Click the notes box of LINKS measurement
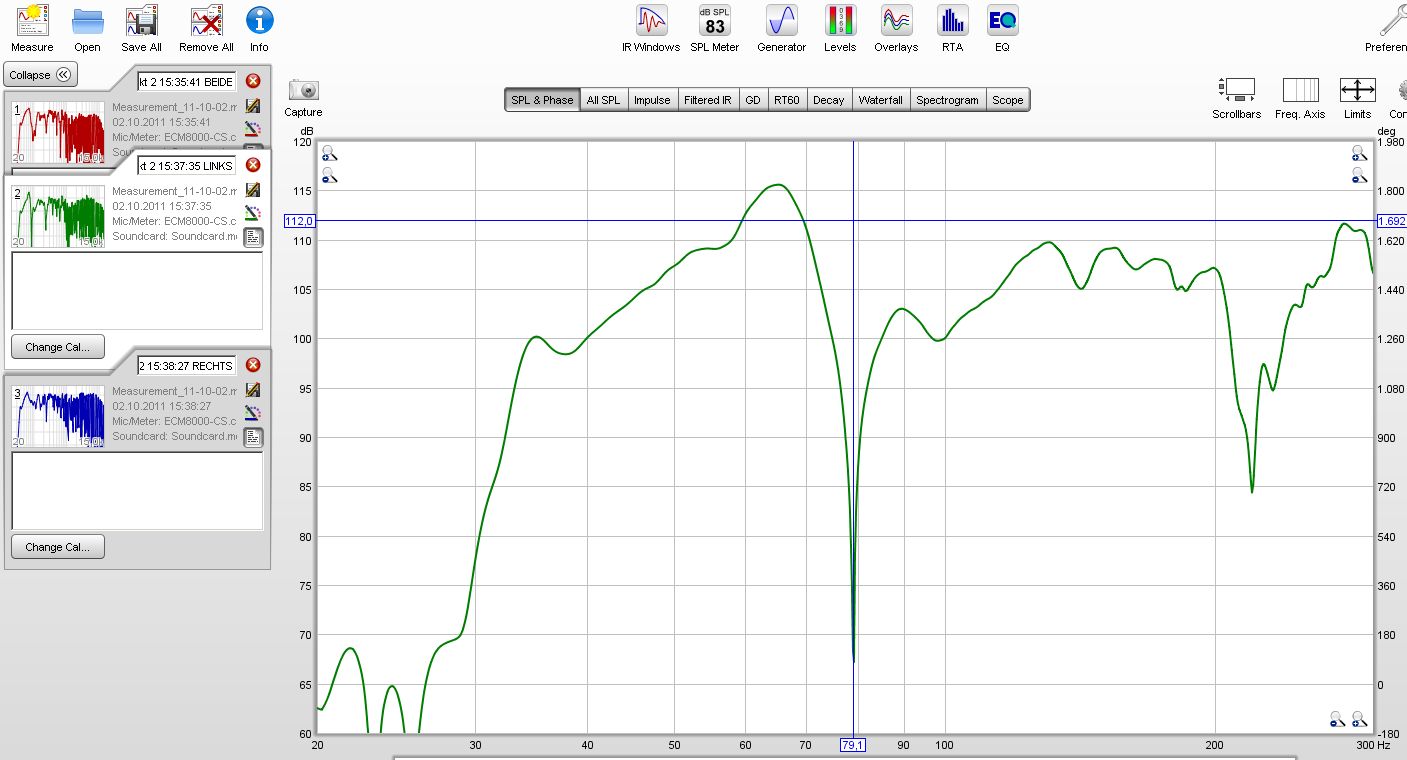The height and width of the screenshot is (760, 1407). (x=137, y=290)
